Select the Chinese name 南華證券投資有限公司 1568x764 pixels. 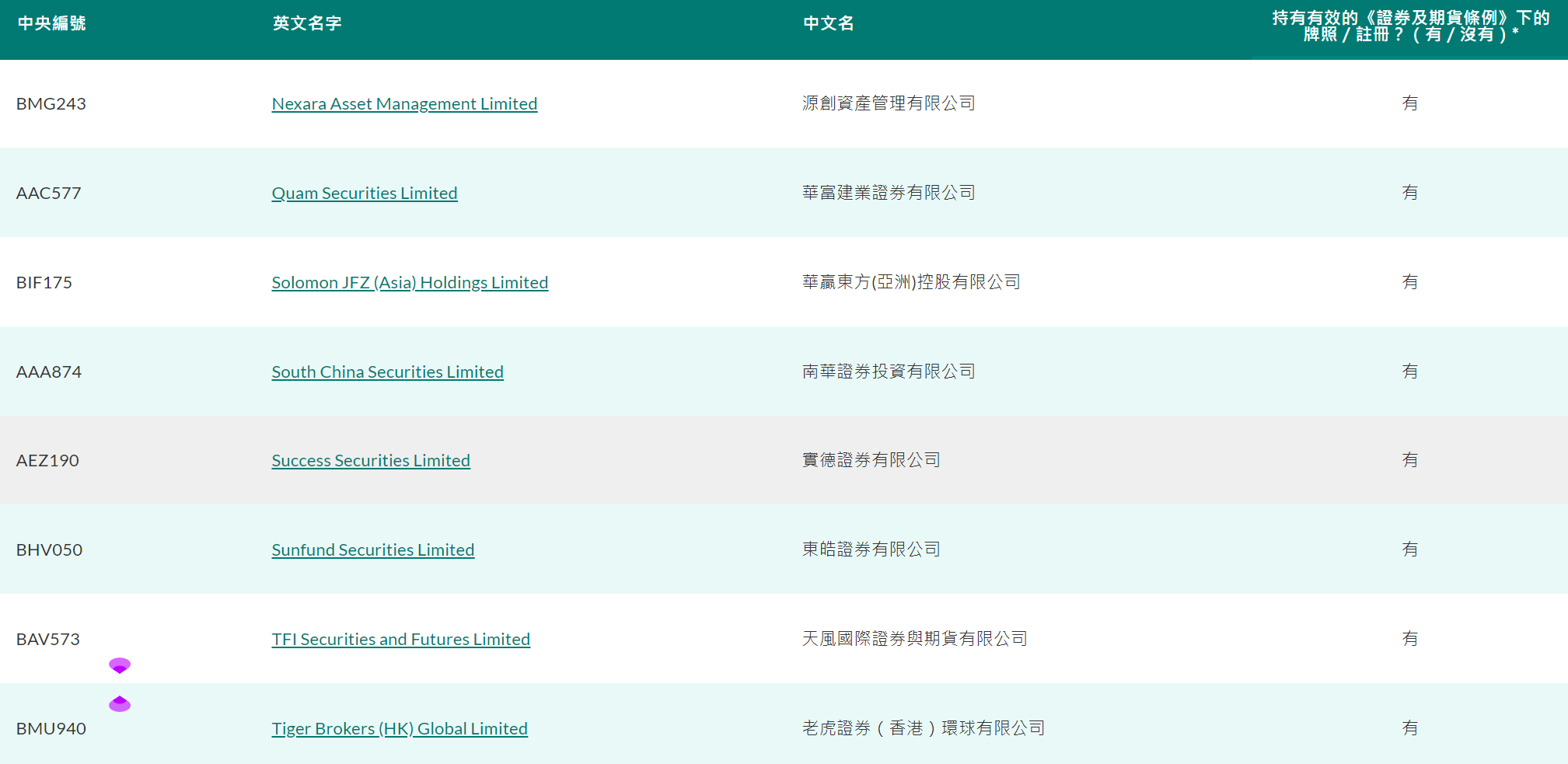click(x=889, y=372)
